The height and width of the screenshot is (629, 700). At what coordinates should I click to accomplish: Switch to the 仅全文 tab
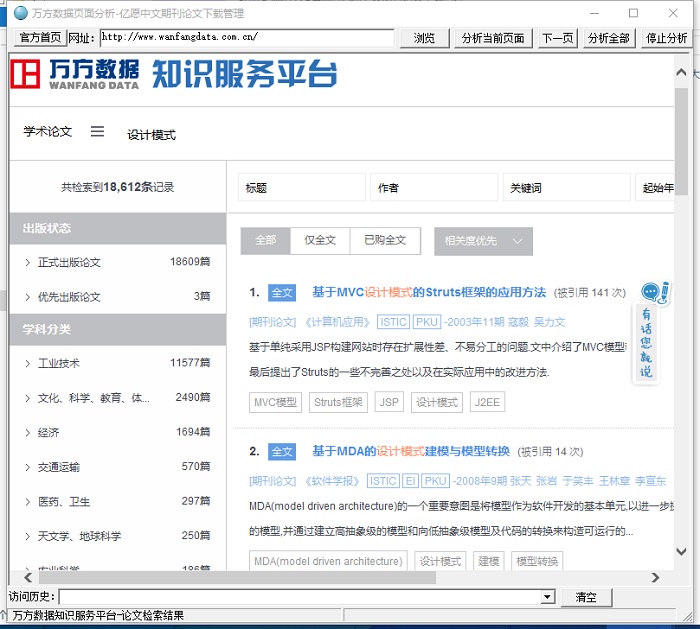320,241
